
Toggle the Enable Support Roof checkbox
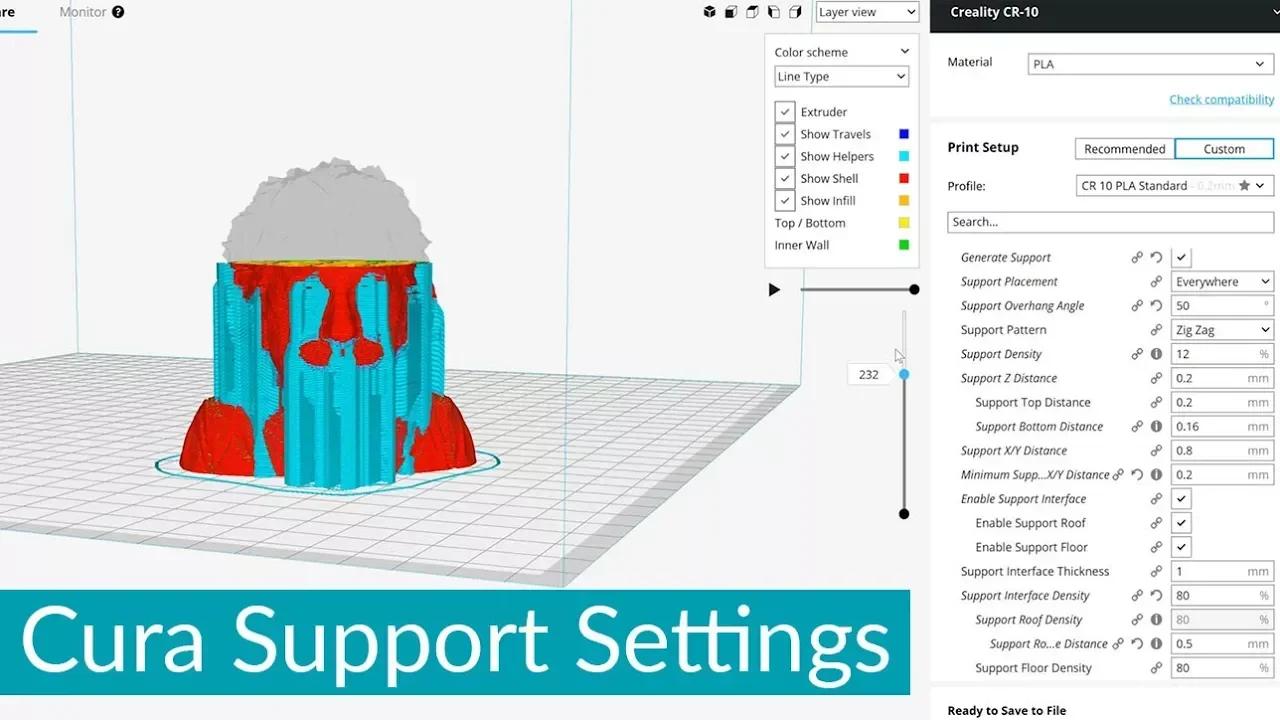pos(1180,522)
